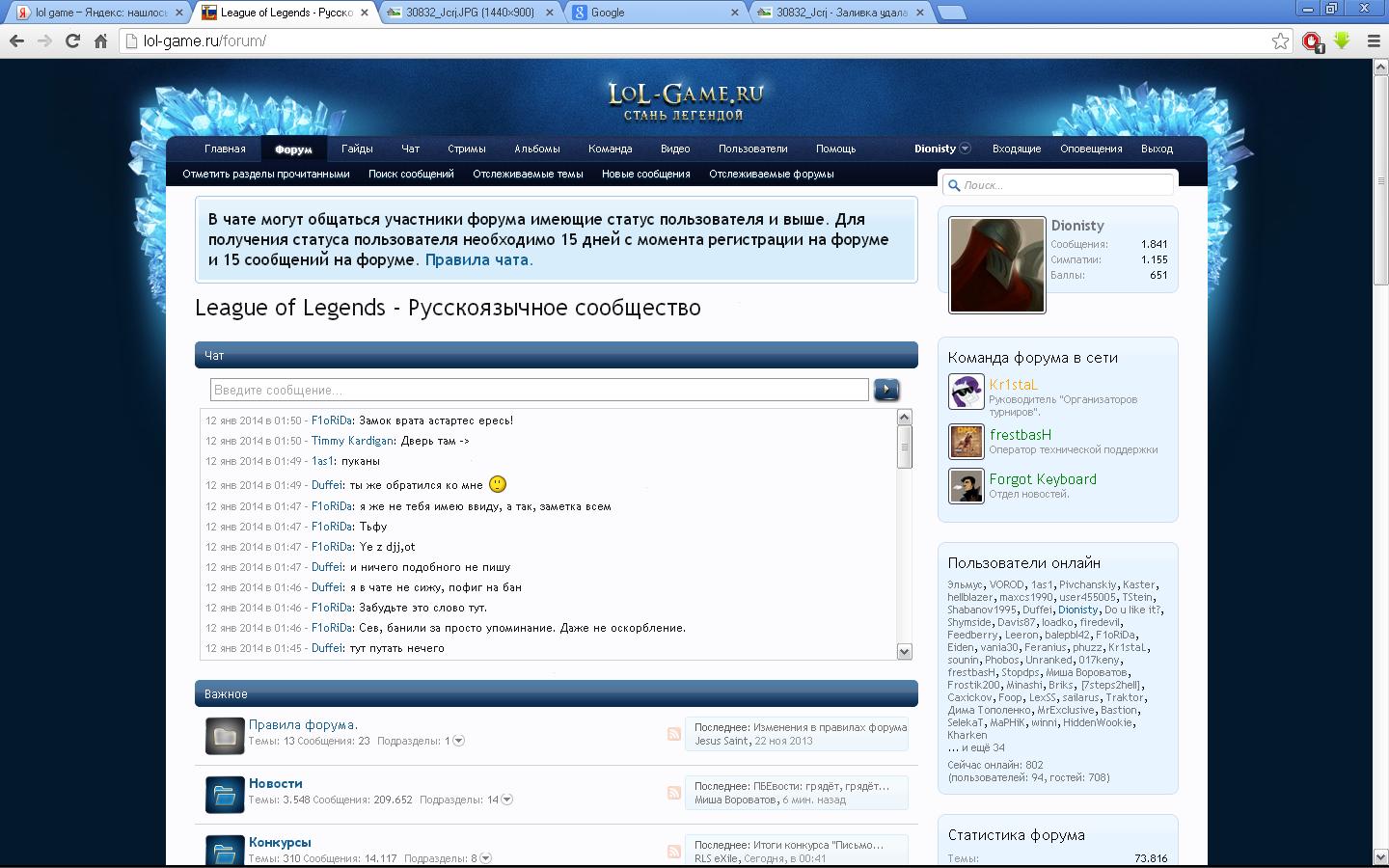Open Dionisty's large profile avatar
Viewport: 1389px width, 868px height.
click(997, 264)
